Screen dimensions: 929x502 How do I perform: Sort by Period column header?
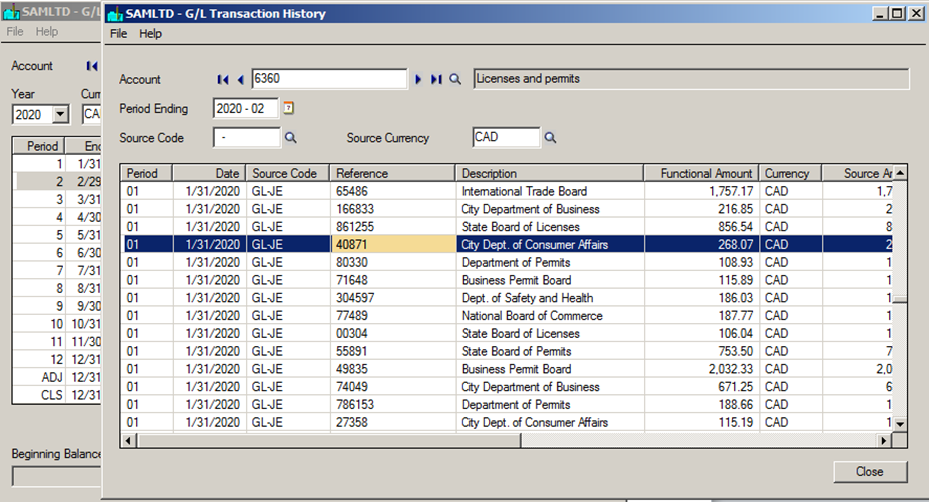coord(146,173)
